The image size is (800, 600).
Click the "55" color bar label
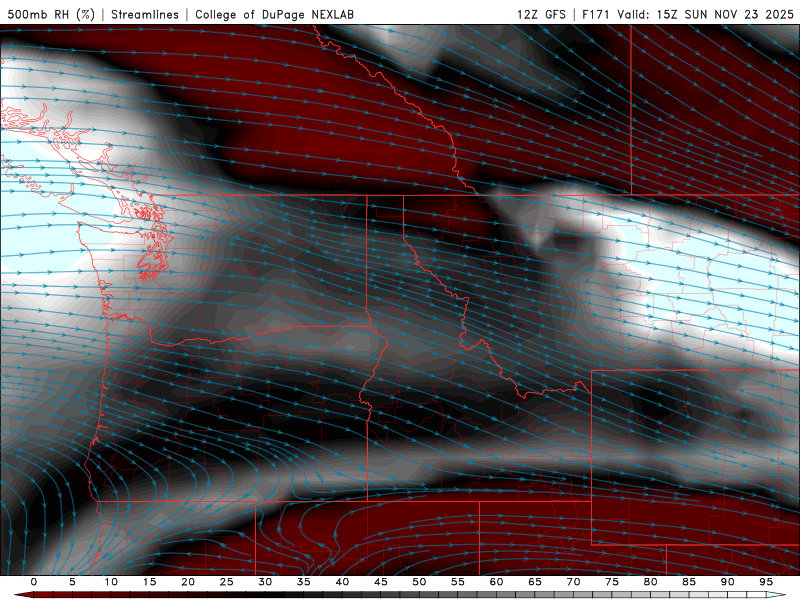(x=458, y=582)
